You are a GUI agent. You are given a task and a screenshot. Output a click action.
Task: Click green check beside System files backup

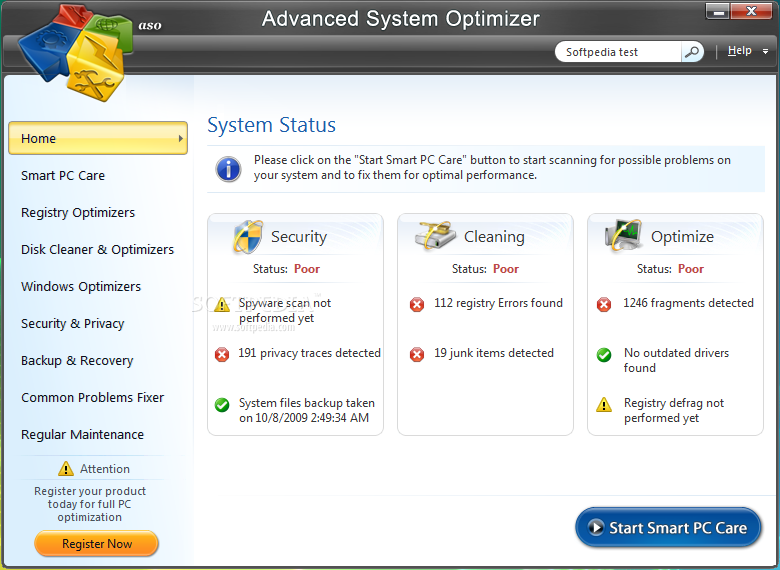click(222, 404)
